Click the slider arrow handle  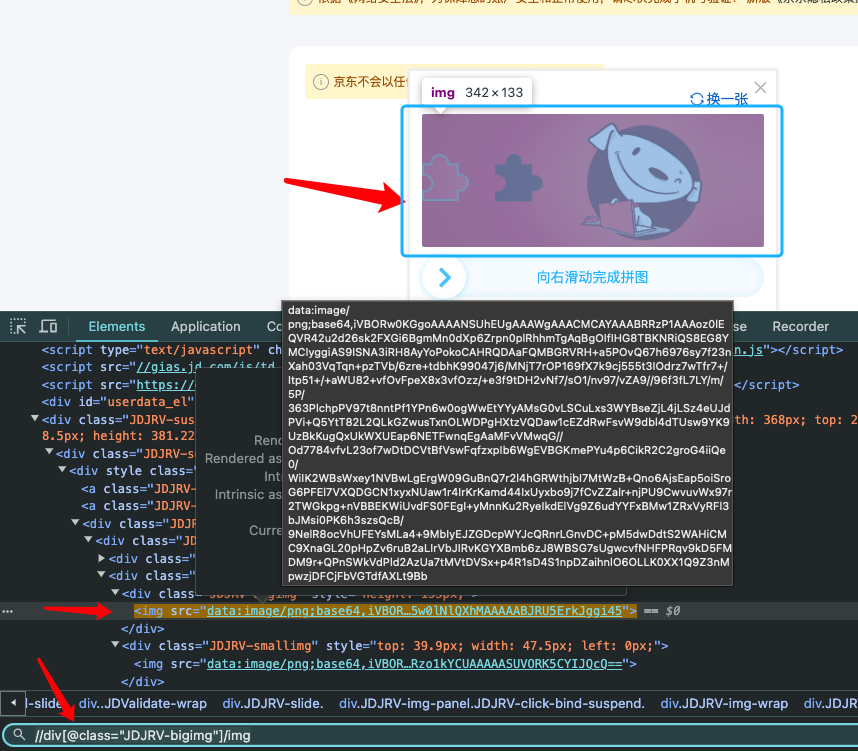click(444, 277)
